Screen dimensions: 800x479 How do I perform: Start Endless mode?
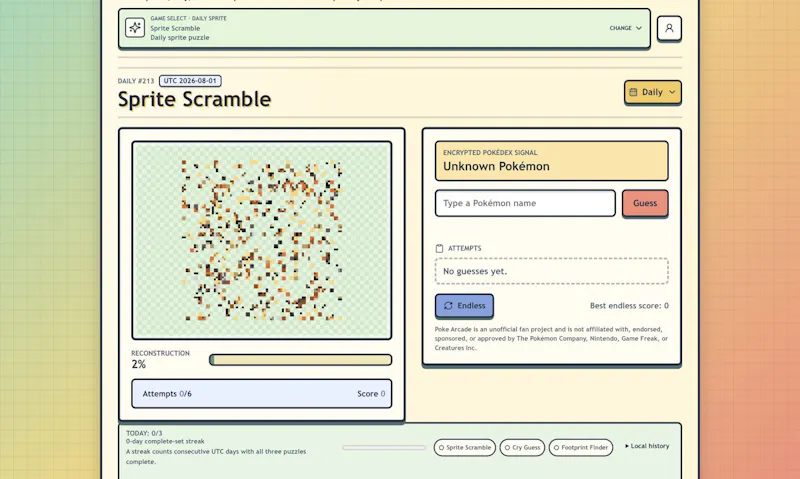pyautogui.click(x=464, y=306)
